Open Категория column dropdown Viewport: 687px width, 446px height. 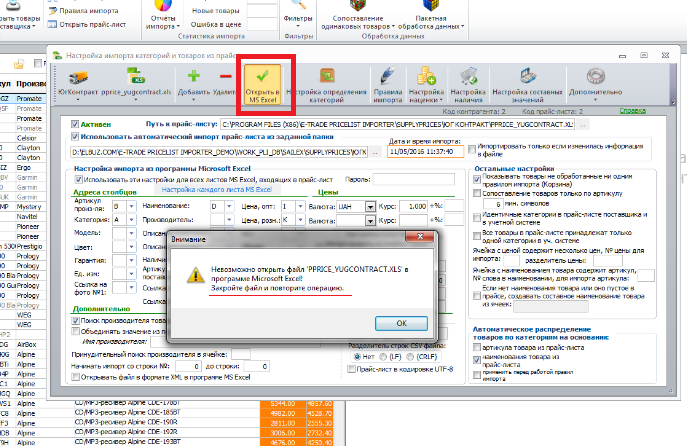point(131,219)
